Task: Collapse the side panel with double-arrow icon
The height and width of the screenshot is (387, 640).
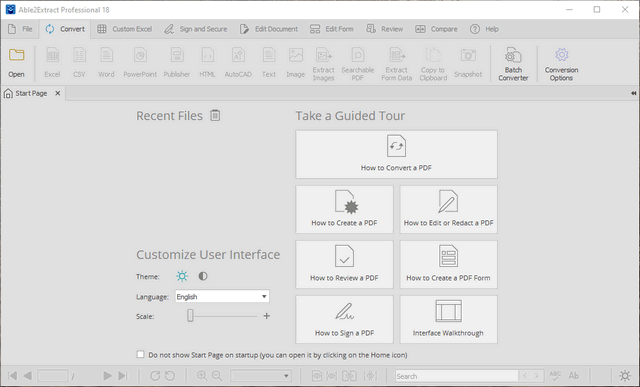Action: [x=633, y=93]
